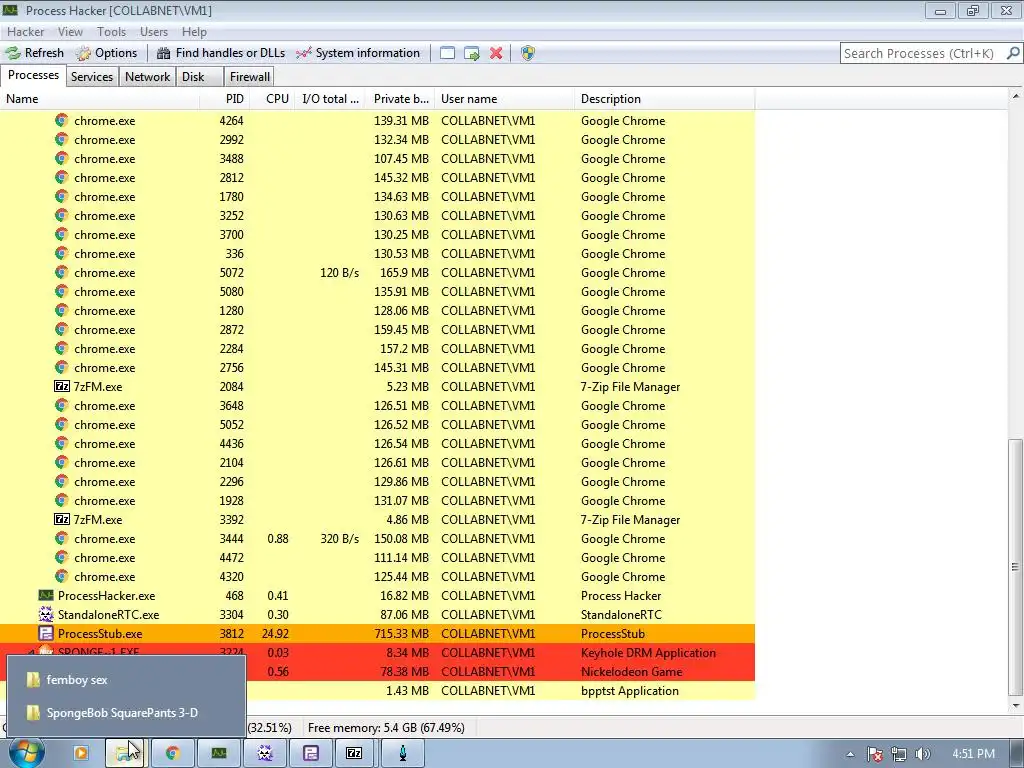
Task: Switch to 7-Zip taskbar icon
Action: pos(355,753)
